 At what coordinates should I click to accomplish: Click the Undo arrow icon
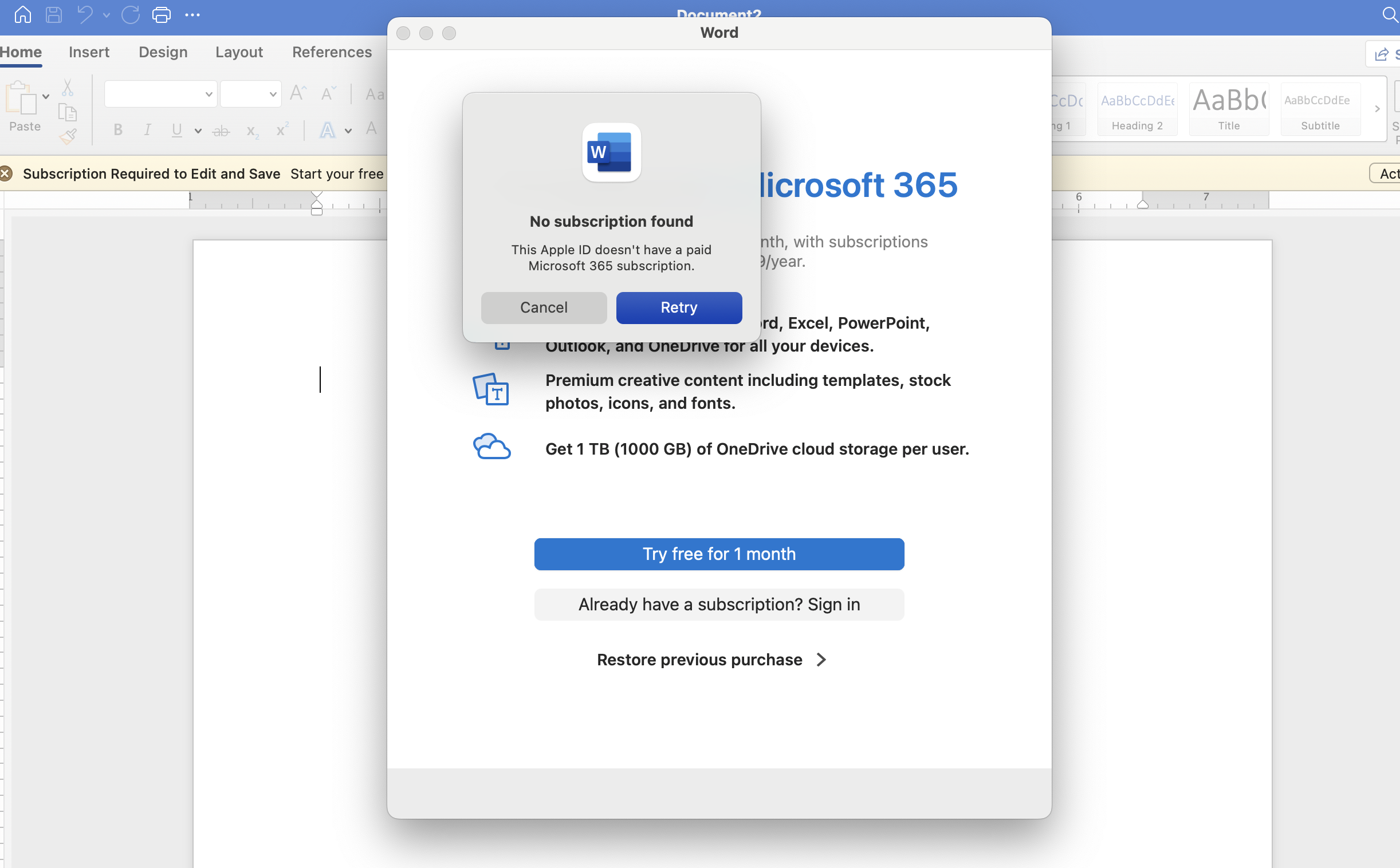click(x=85, y=15)
